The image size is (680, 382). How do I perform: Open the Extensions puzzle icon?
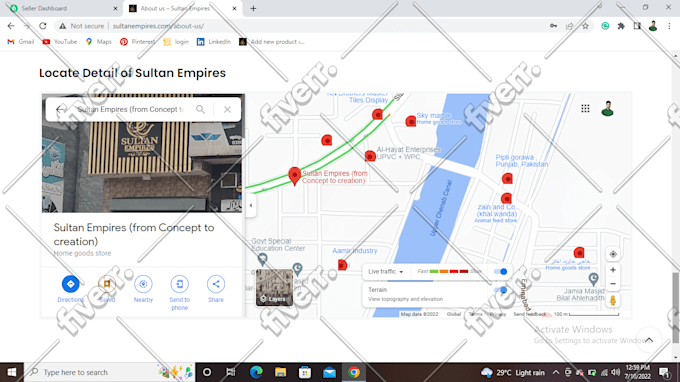[x=621, y=26]
